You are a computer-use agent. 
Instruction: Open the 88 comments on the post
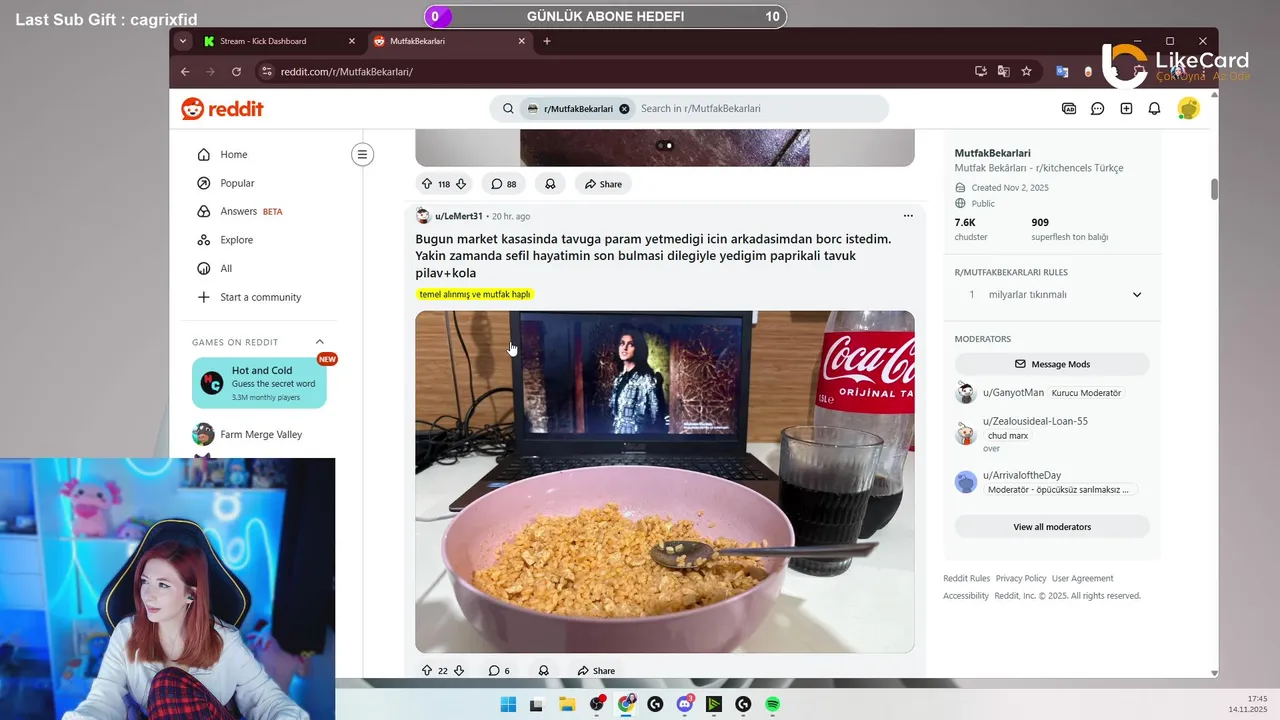pyautogui.click(x=504, y=184)
